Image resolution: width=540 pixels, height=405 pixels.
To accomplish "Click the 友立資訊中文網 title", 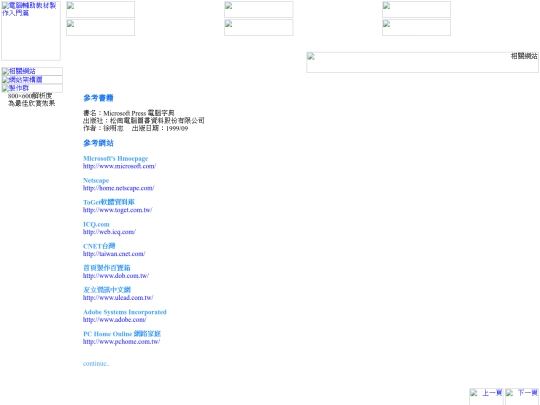I will point(107,290).
